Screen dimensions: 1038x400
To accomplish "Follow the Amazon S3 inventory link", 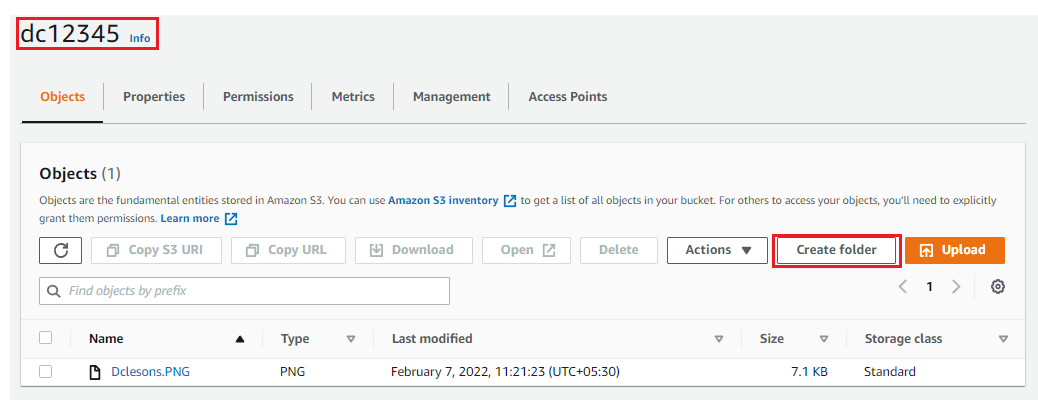I will pyautogui.click(x=443, y=200).
